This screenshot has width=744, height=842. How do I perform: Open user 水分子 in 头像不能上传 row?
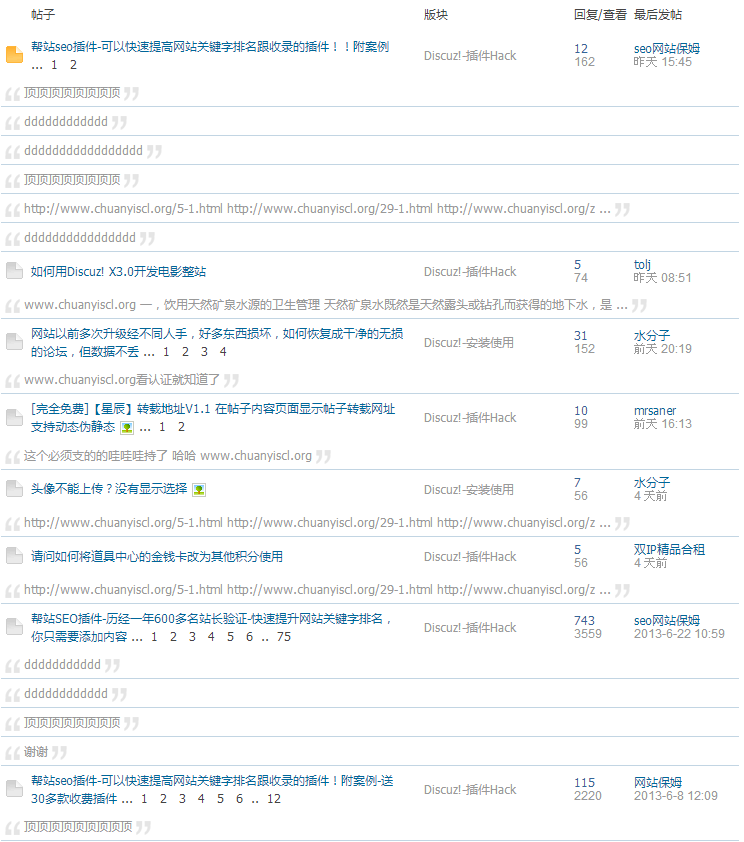[x=652, y=482]
